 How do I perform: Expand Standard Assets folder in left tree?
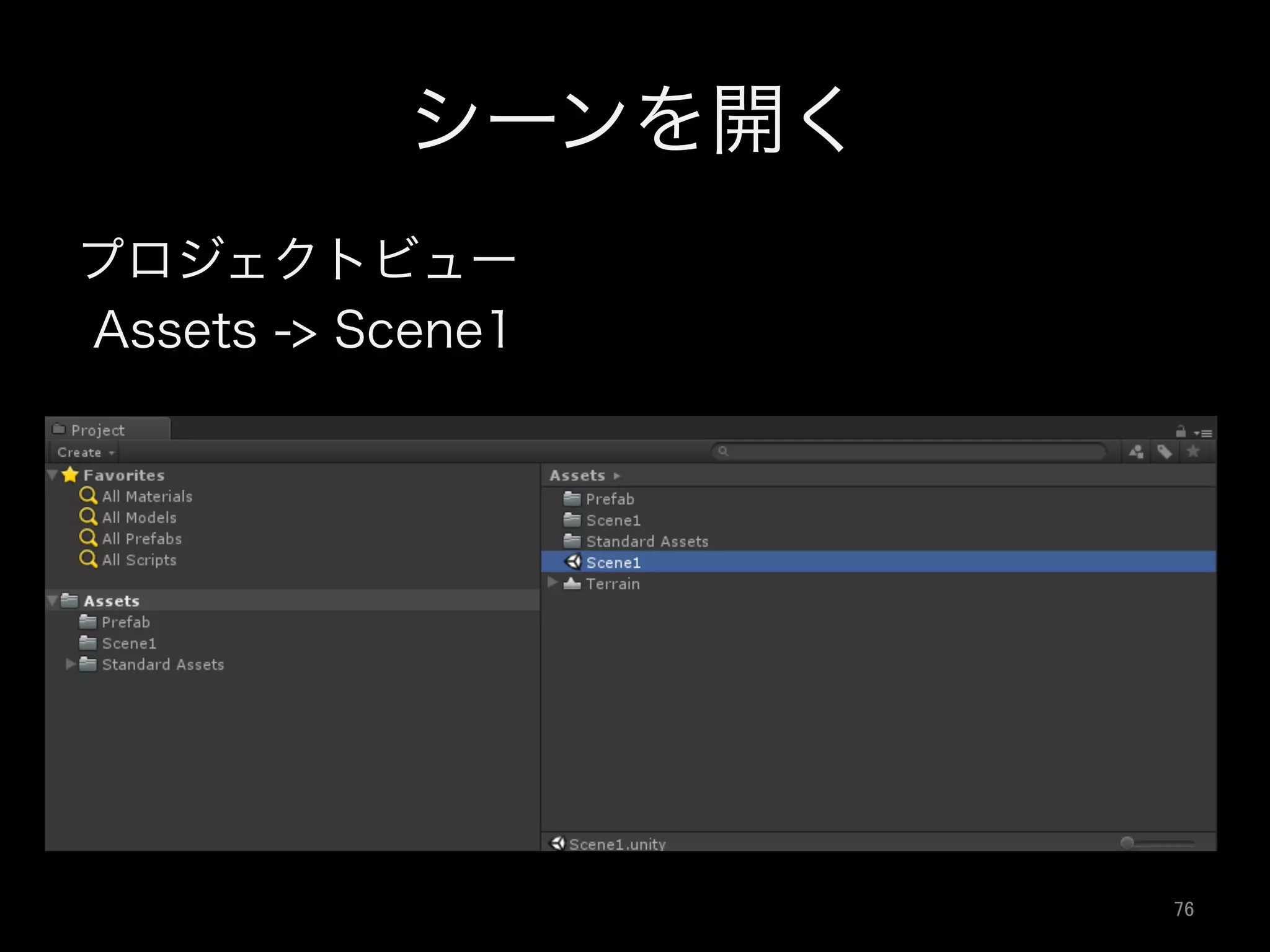click(71, 664)
